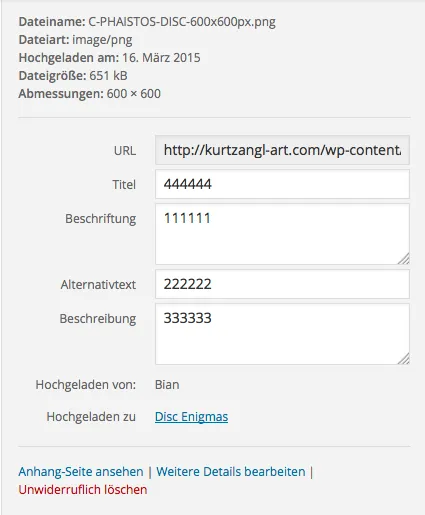Click the Beschriftung textarea containing 111111
Screen dimensions: 425x515
point(282,234)
